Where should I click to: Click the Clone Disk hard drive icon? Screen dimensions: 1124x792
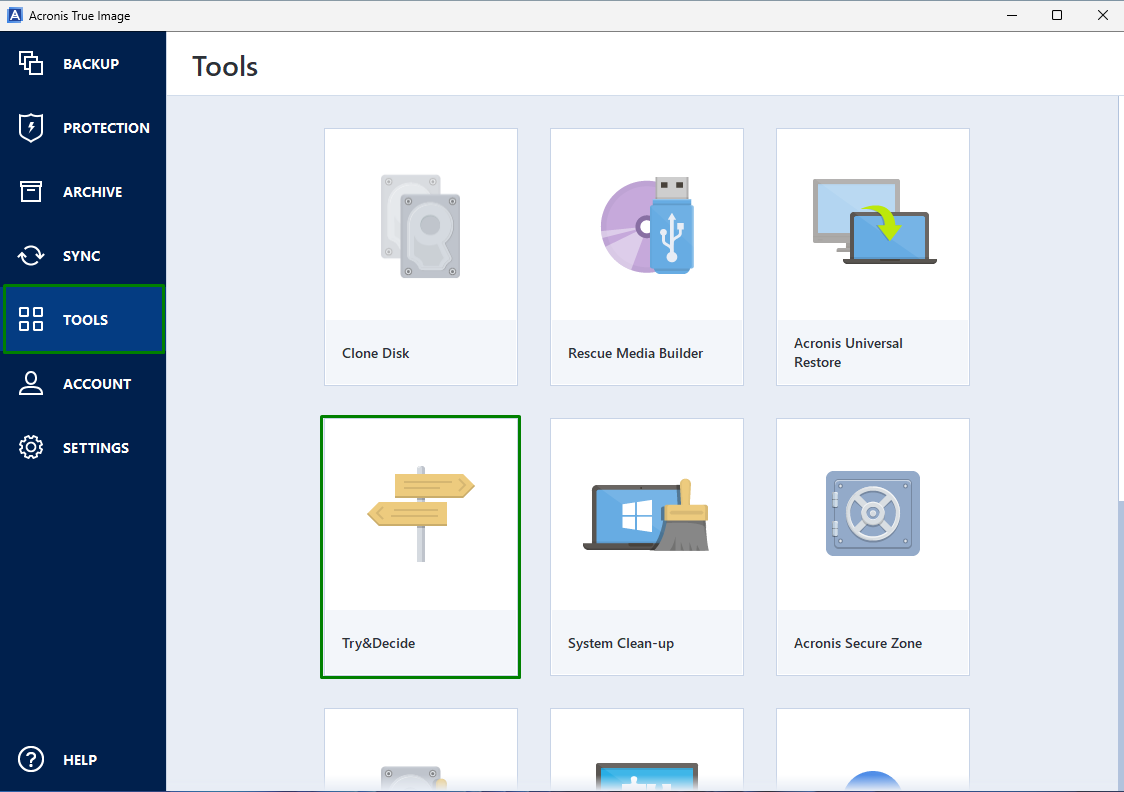[420, 225]
